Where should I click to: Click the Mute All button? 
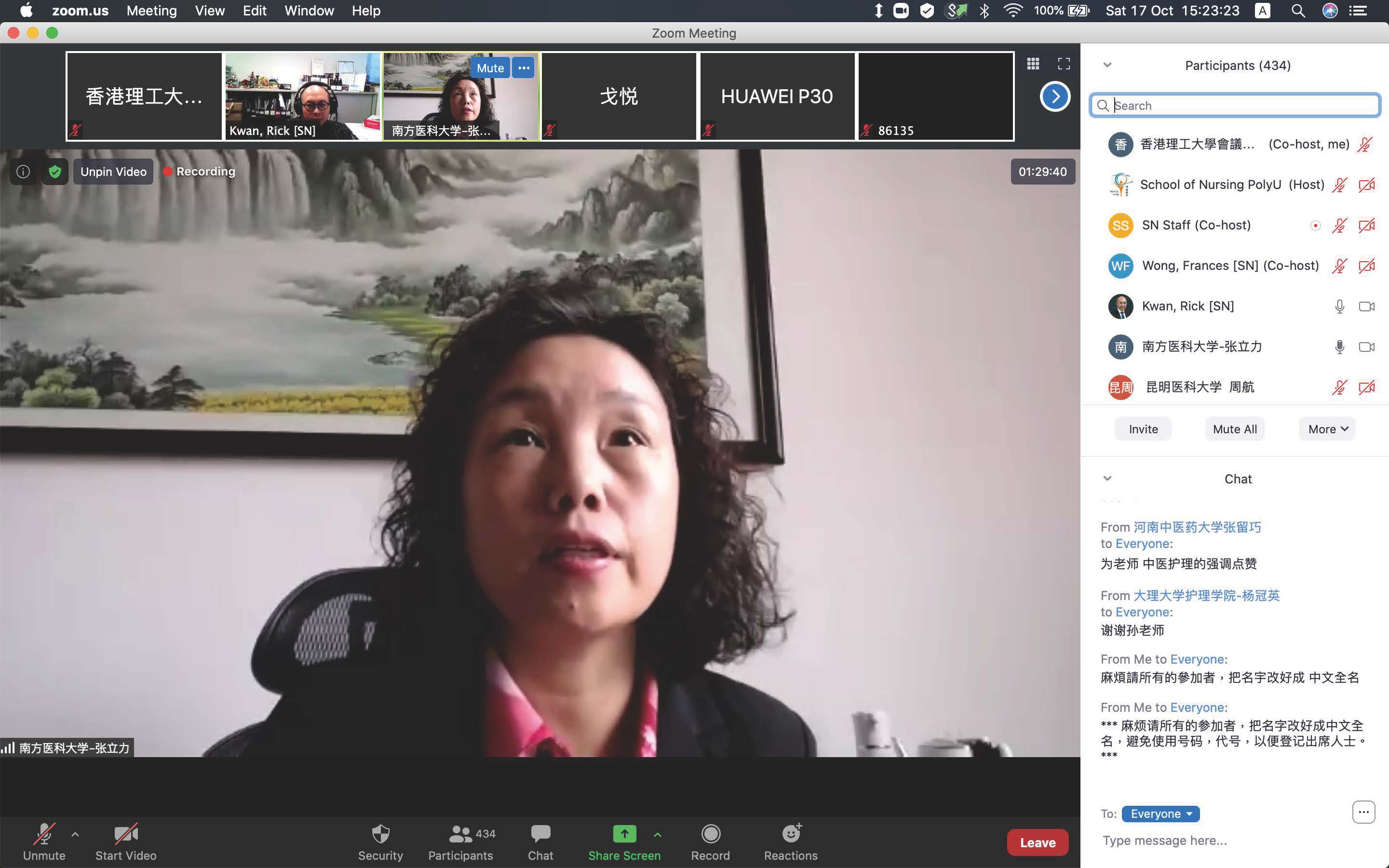tap(1235, 429)
